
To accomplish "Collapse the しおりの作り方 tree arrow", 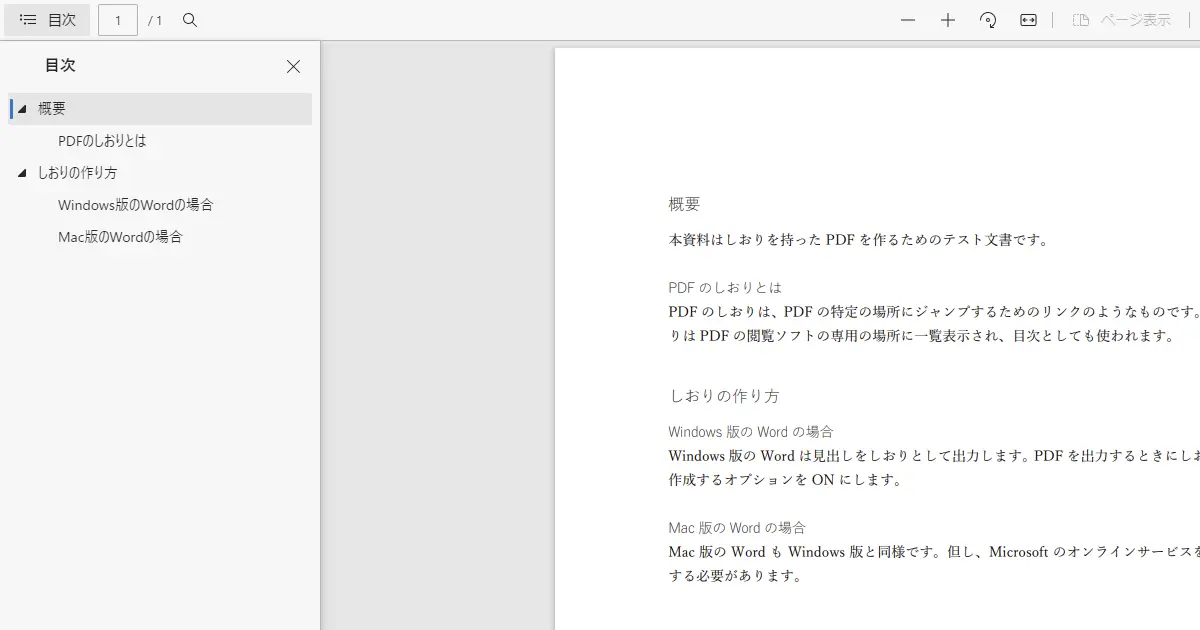I will point(22,173).
